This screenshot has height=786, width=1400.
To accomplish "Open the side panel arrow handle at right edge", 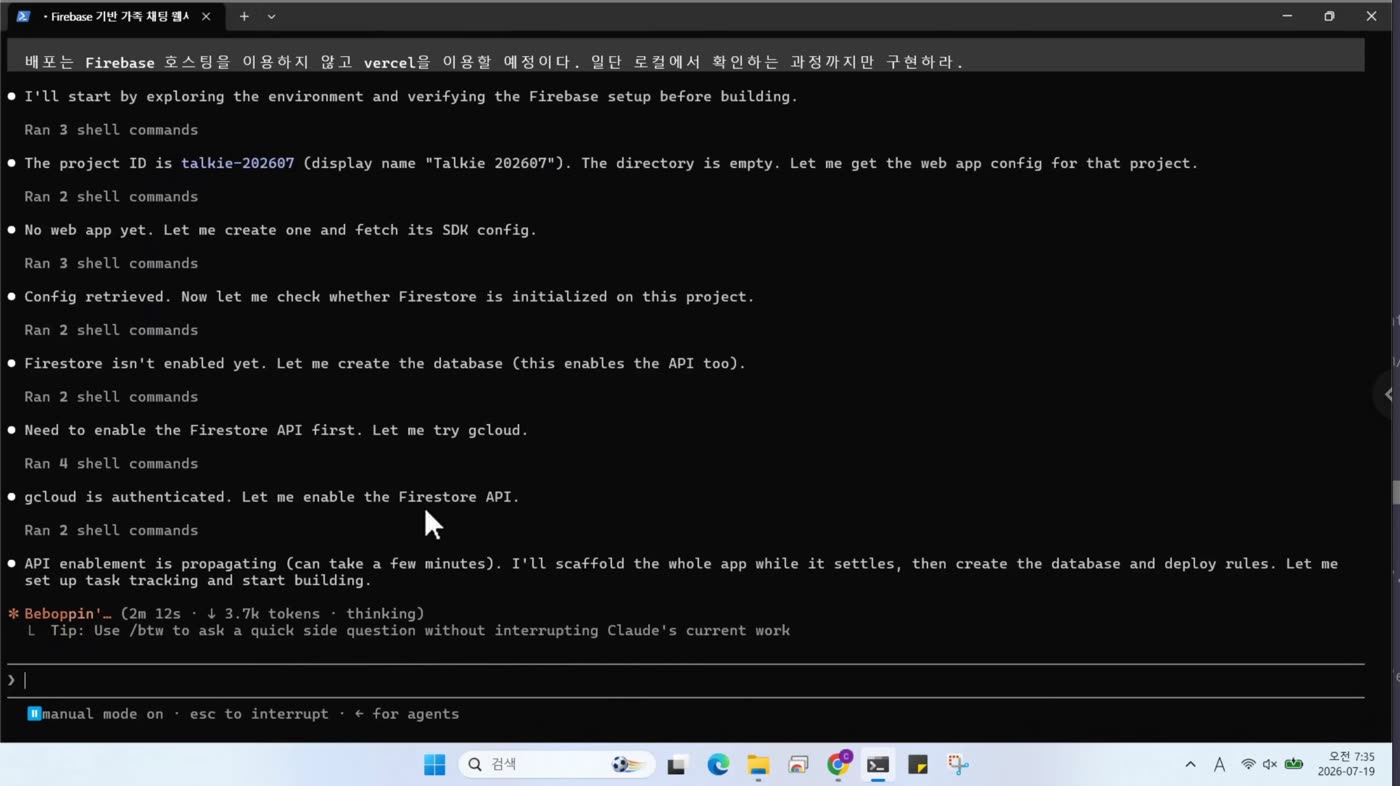I will (1388, 394).
